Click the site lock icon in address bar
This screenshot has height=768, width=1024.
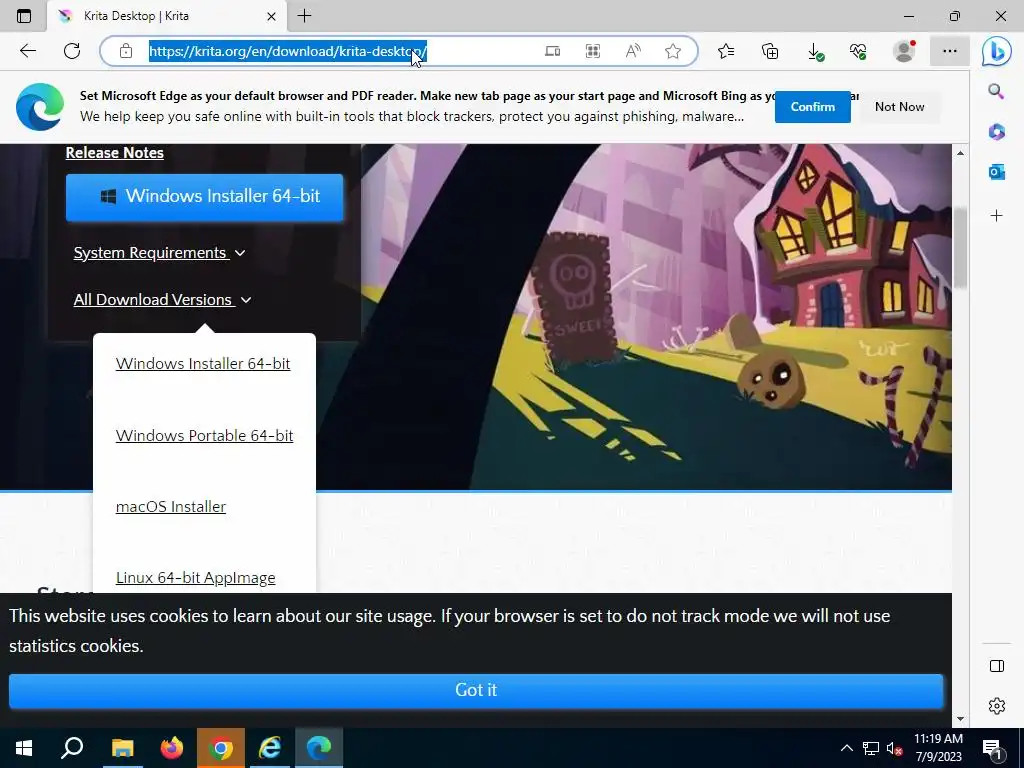click(x=126, y=51)
